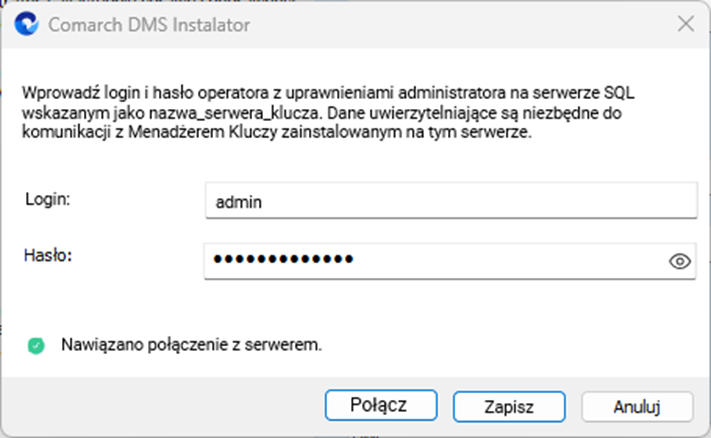Click the "Menadżerem Kluczy" text in the description

(x=203, y=132)
